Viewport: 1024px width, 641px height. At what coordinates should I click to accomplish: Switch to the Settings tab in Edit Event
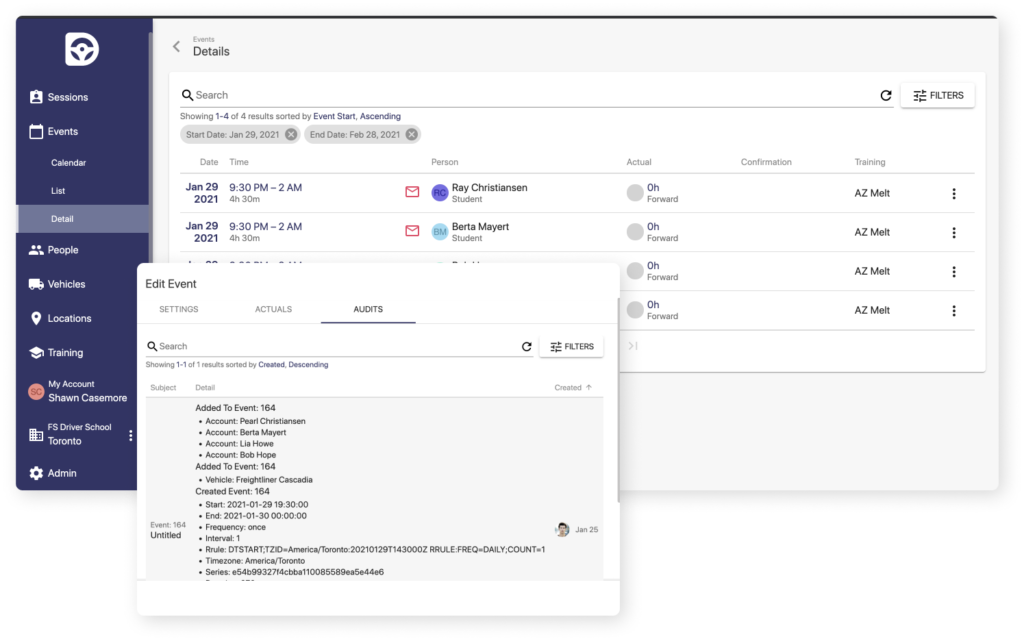click(179, 309)
